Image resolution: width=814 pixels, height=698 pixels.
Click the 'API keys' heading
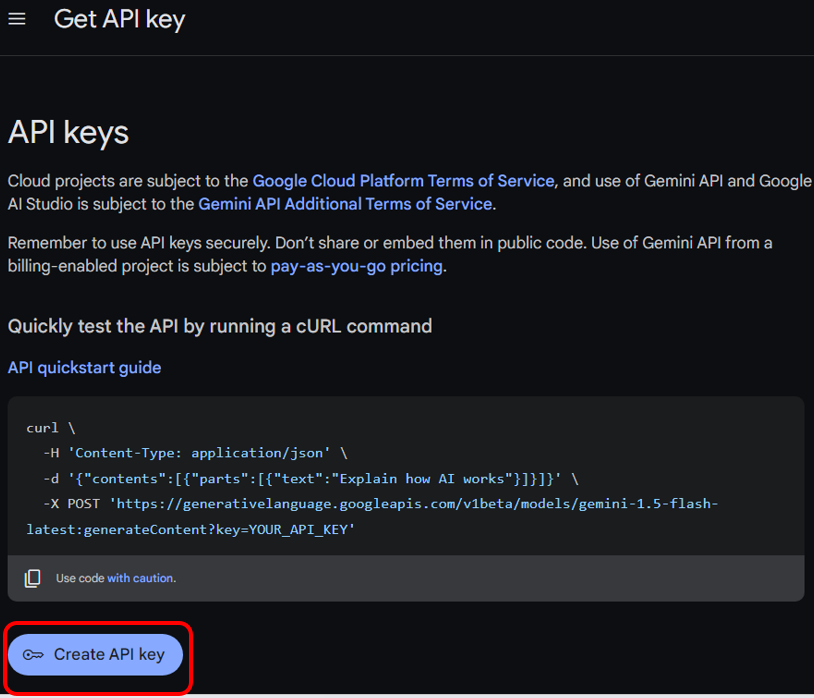[x=68, y=132]
